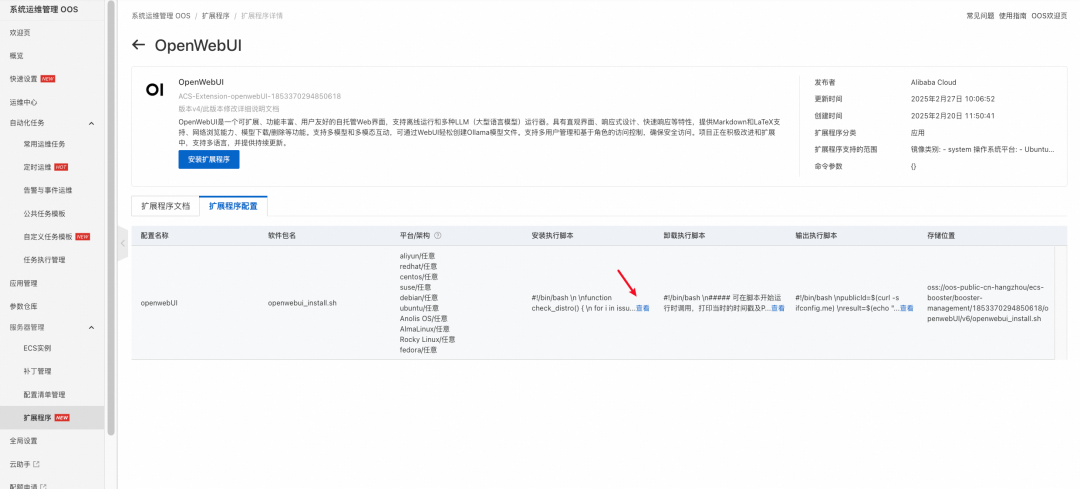Select ECS实例 in the sidebar

tap(37, 348)
